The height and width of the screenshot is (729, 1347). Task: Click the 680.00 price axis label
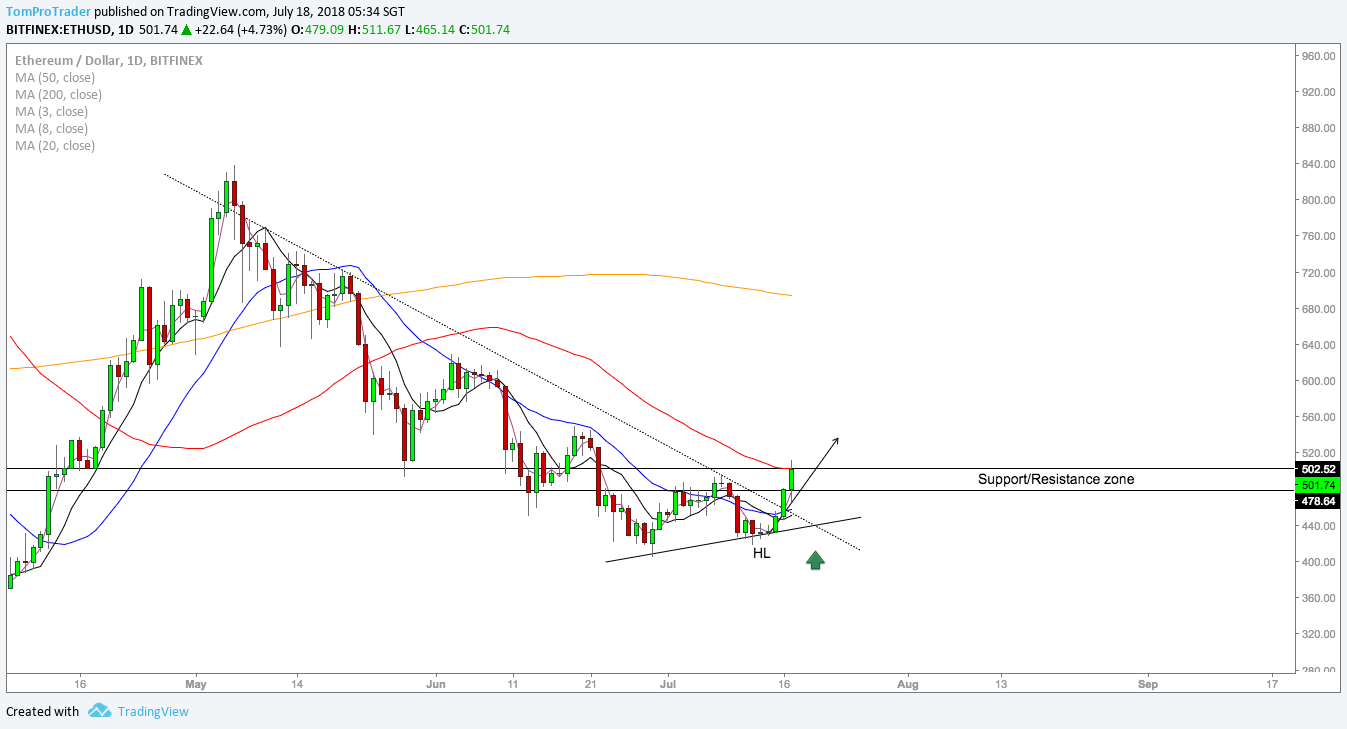pyautogui.click(x=1320, y=309)
